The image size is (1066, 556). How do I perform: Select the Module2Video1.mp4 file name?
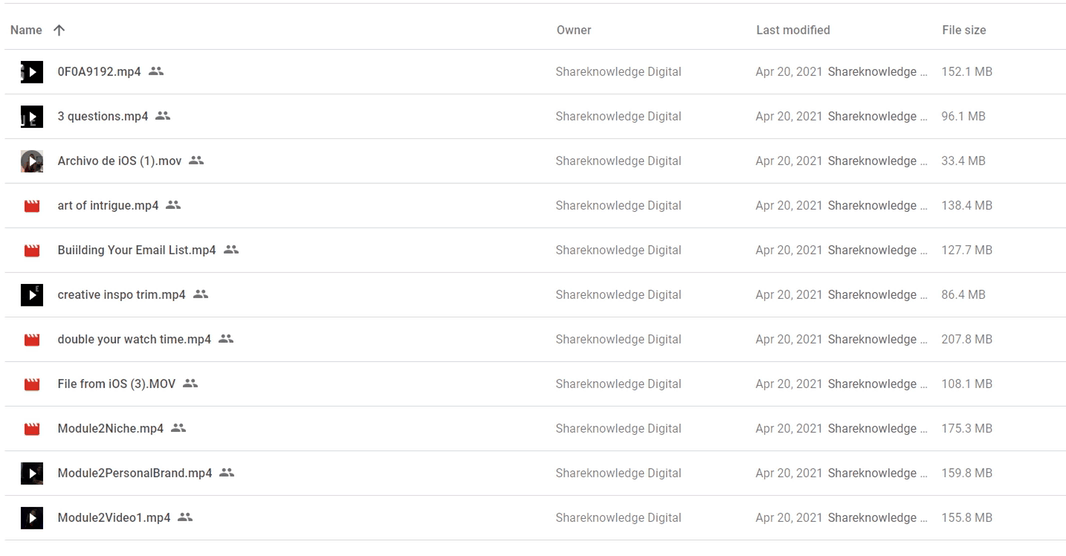click(114, 518)
